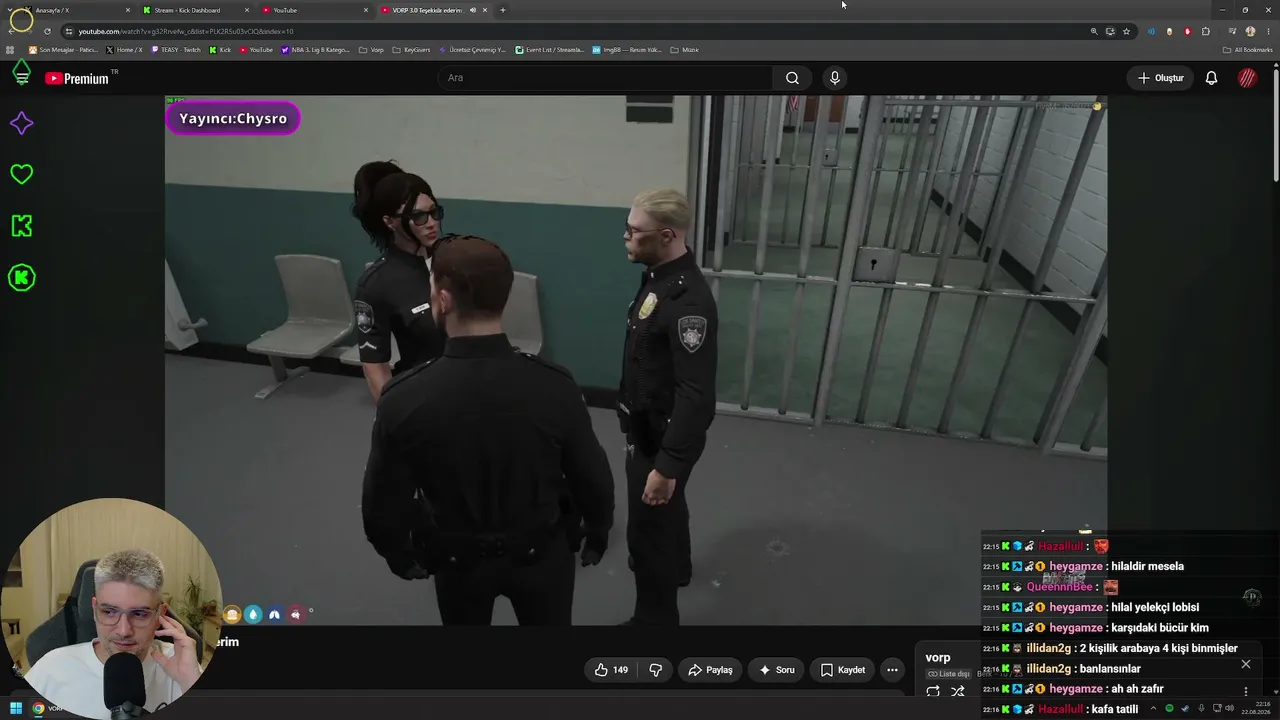Click the food hunger status icon
The image size is (1280, 720).
pyautogui.click(x=232, y=614)
